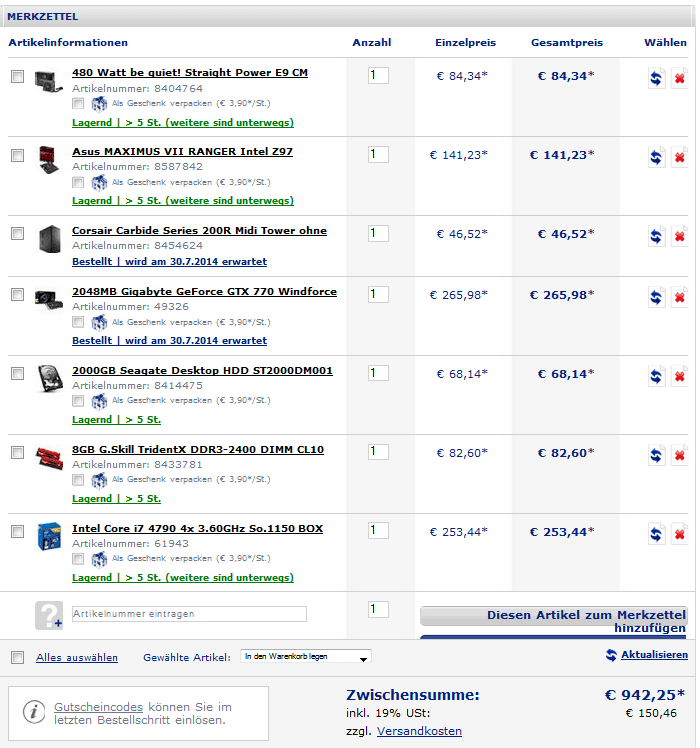Click quantity field for Intel Core i7
This screenshot has width=700, height=748.
(378, 530)
